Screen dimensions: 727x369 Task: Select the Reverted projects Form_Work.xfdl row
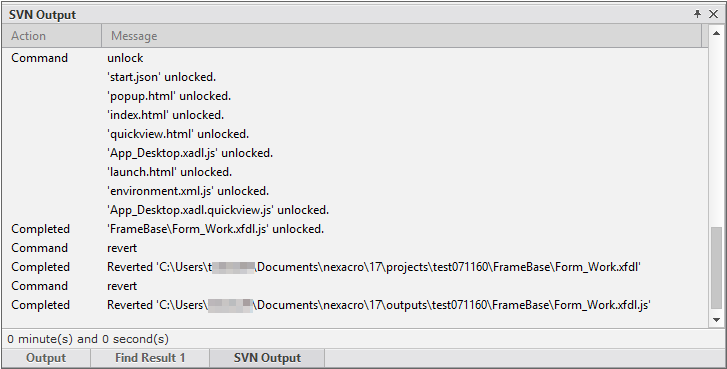[355, 267]
